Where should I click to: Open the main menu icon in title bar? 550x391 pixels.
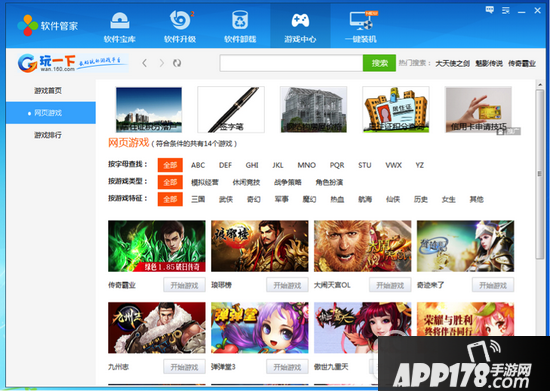click(505, 11)
